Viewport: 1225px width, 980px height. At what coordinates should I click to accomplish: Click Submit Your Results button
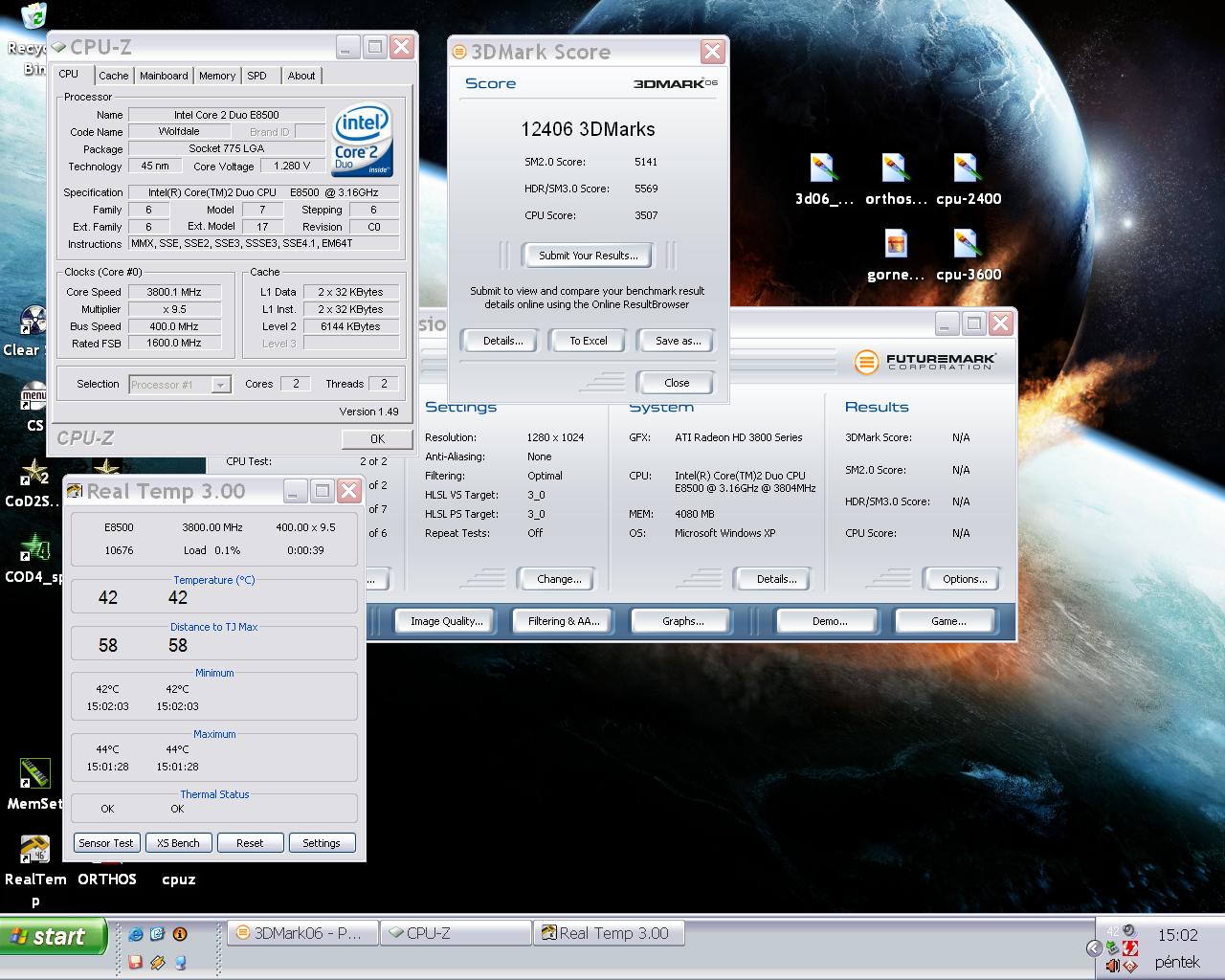pyautogui.click(x=588, y=256)
